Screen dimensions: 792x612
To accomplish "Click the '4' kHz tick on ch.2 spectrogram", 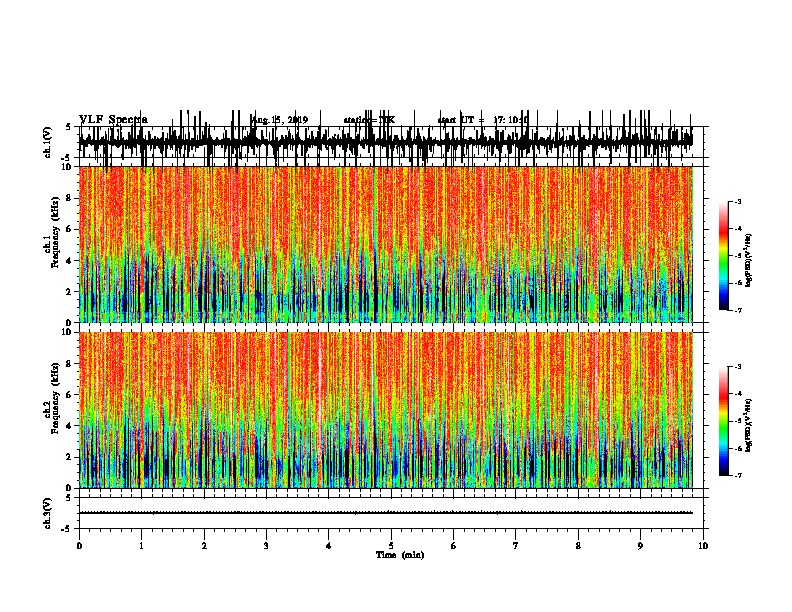I will click(70, 426).
